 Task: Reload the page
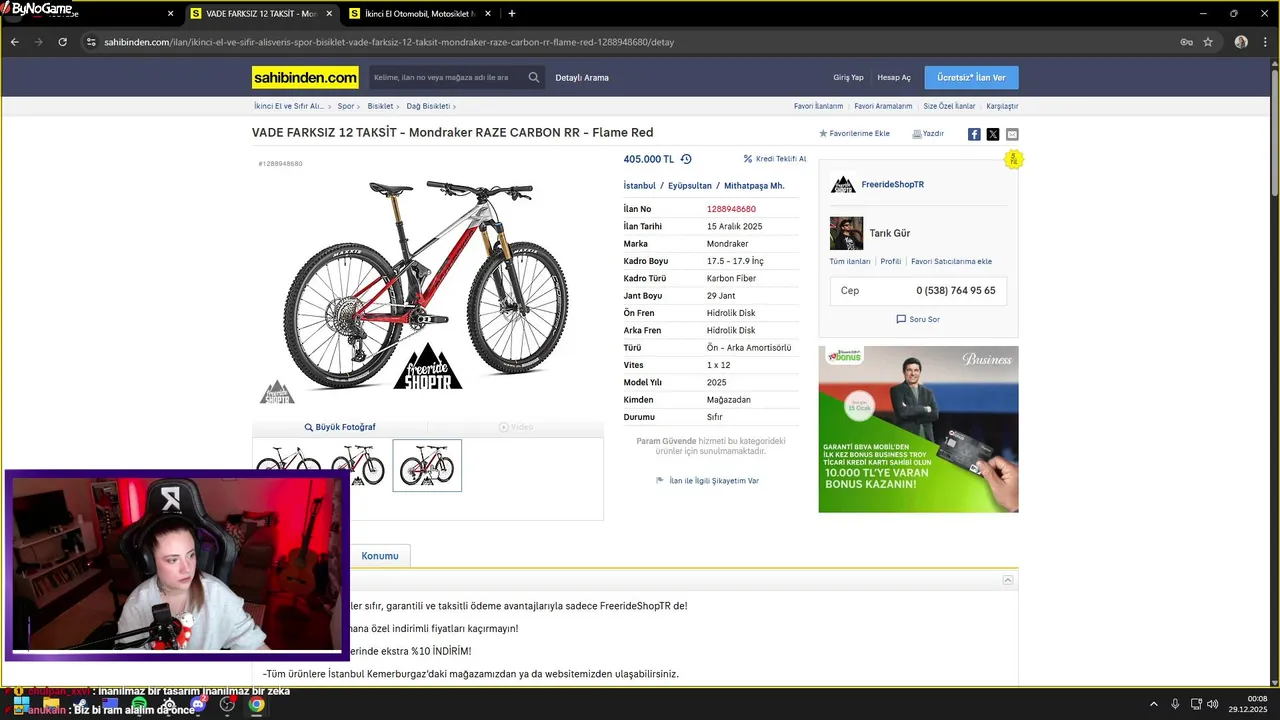(x=62, y=42)
